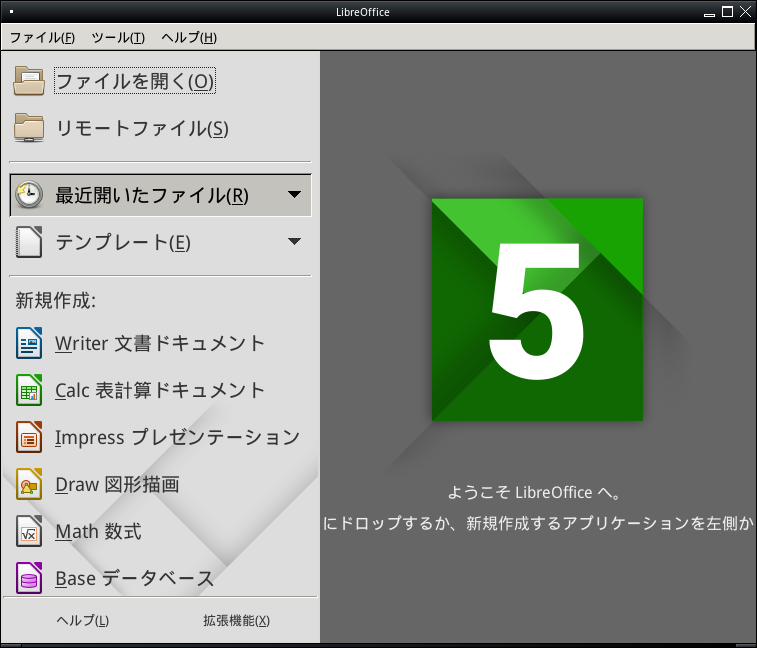Create a Draw 図形描画

117,484
